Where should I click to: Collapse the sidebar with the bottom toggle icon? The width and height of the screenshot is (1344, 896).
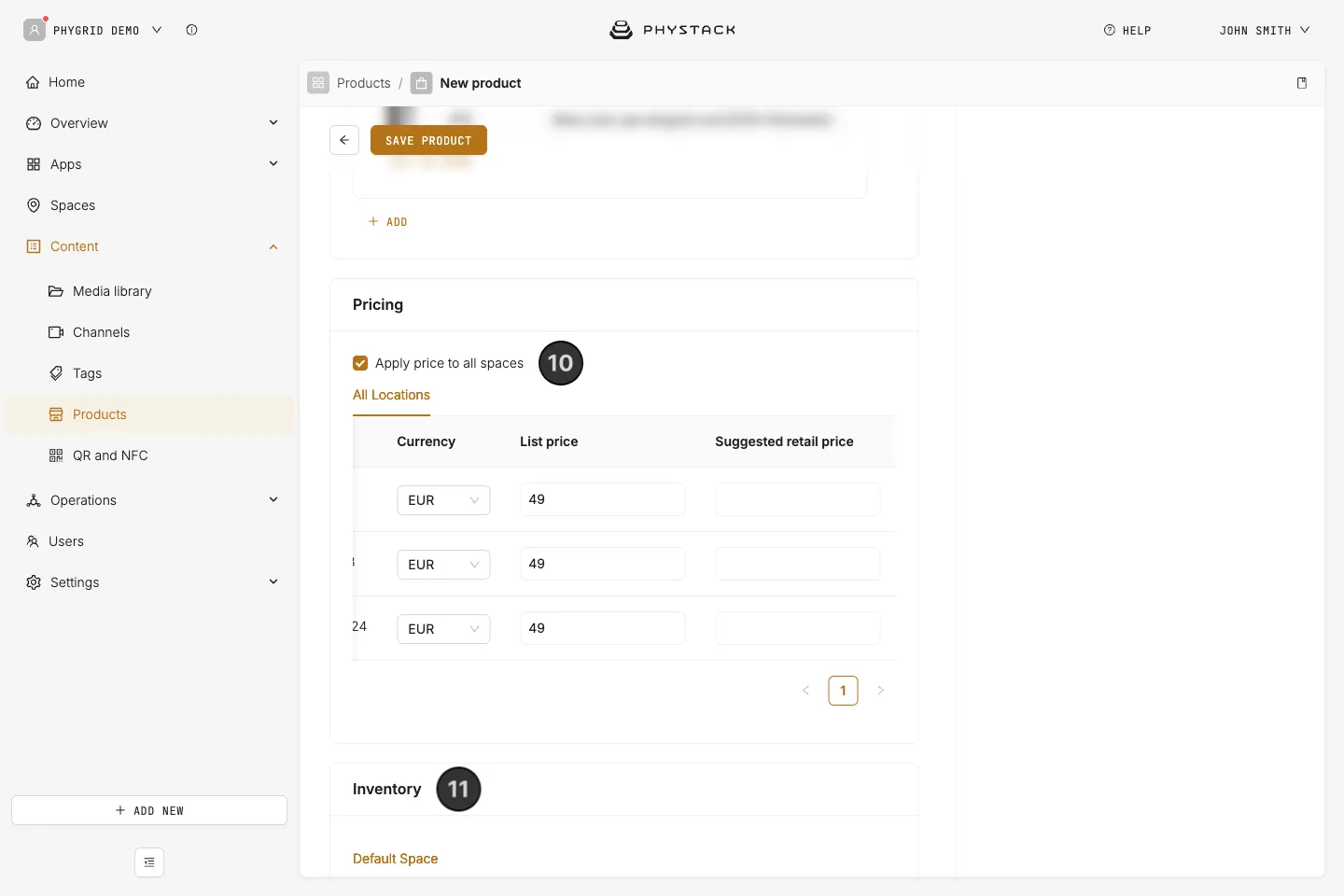click(149, 862)
